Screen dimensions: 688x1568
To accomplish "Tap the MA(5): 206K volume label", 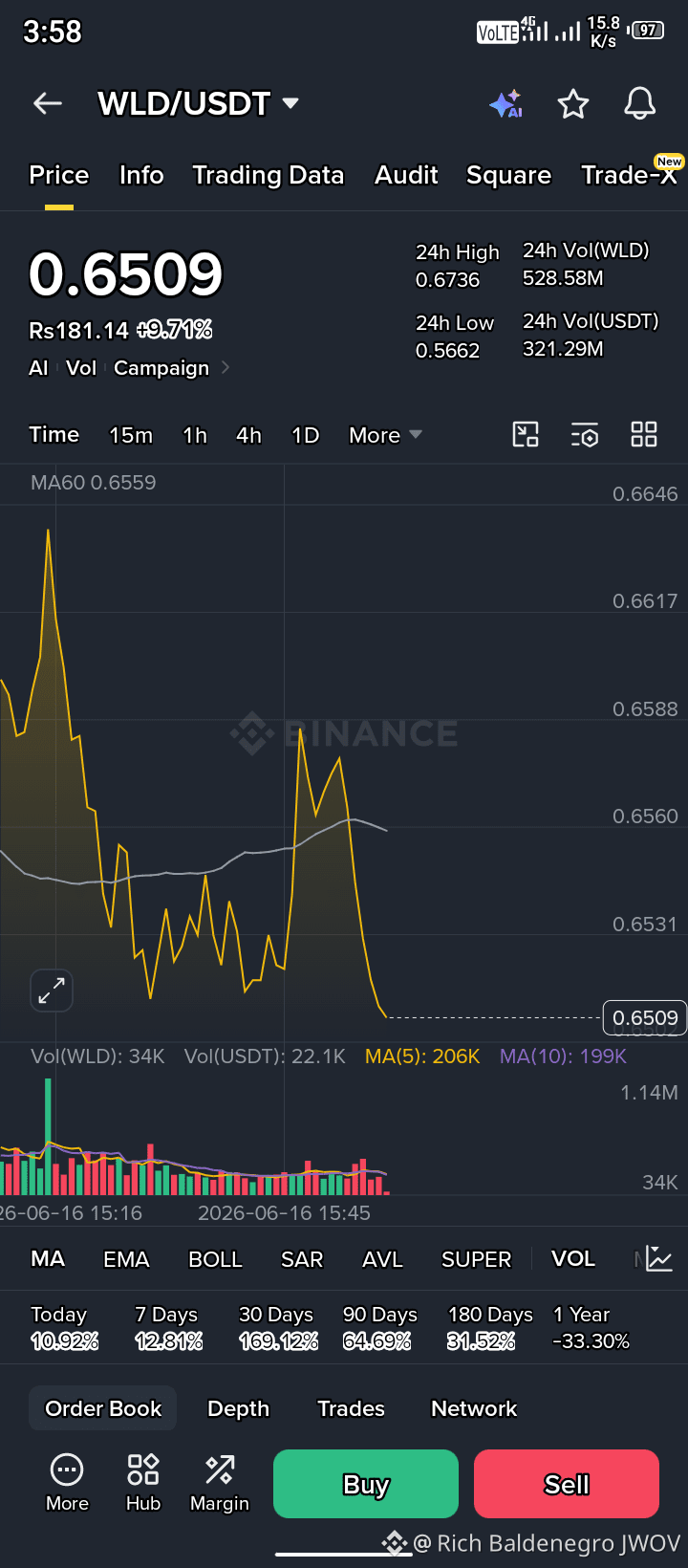I will [422, 1056].
